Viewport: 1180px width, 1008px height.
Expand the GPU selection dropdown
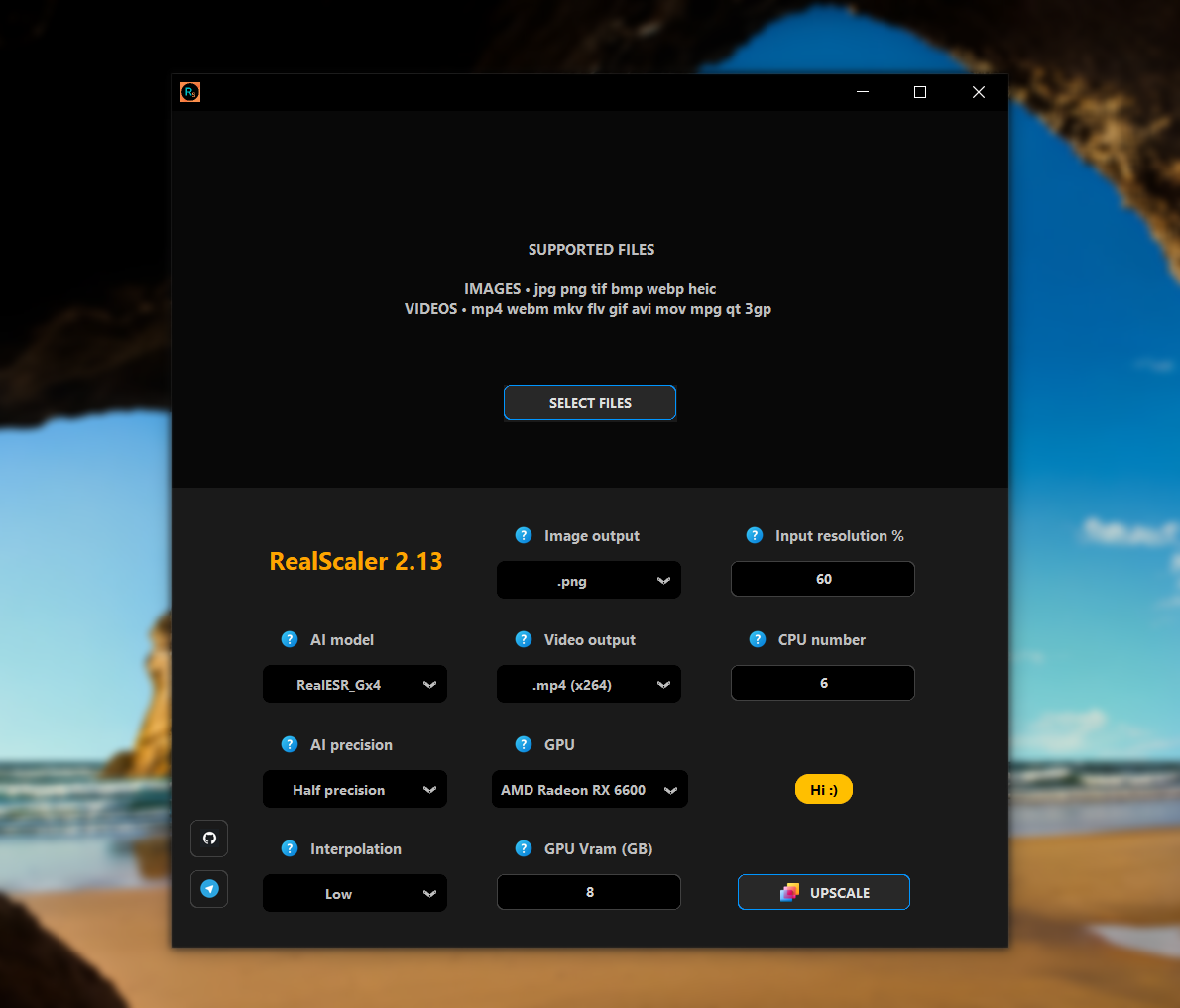[x=589, y=789]
